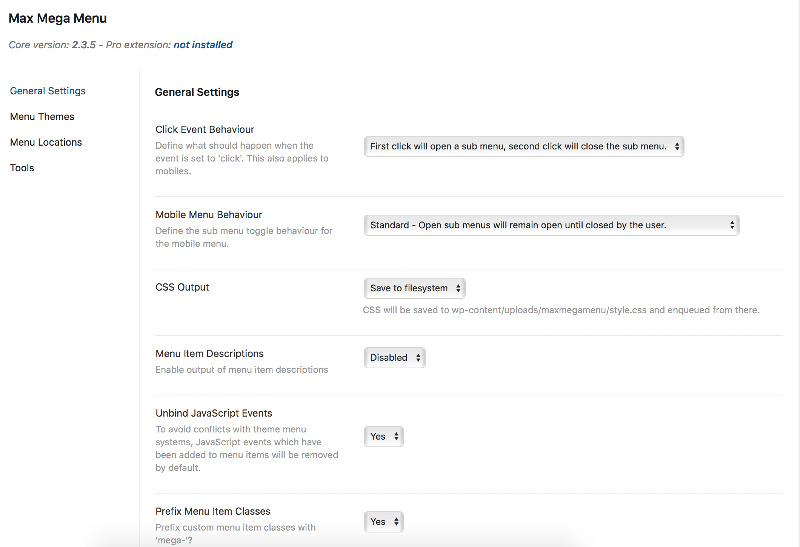800x547 pixels.
Task: Open the Prefix Menu Item Classes dropdown
Action: 384,522
